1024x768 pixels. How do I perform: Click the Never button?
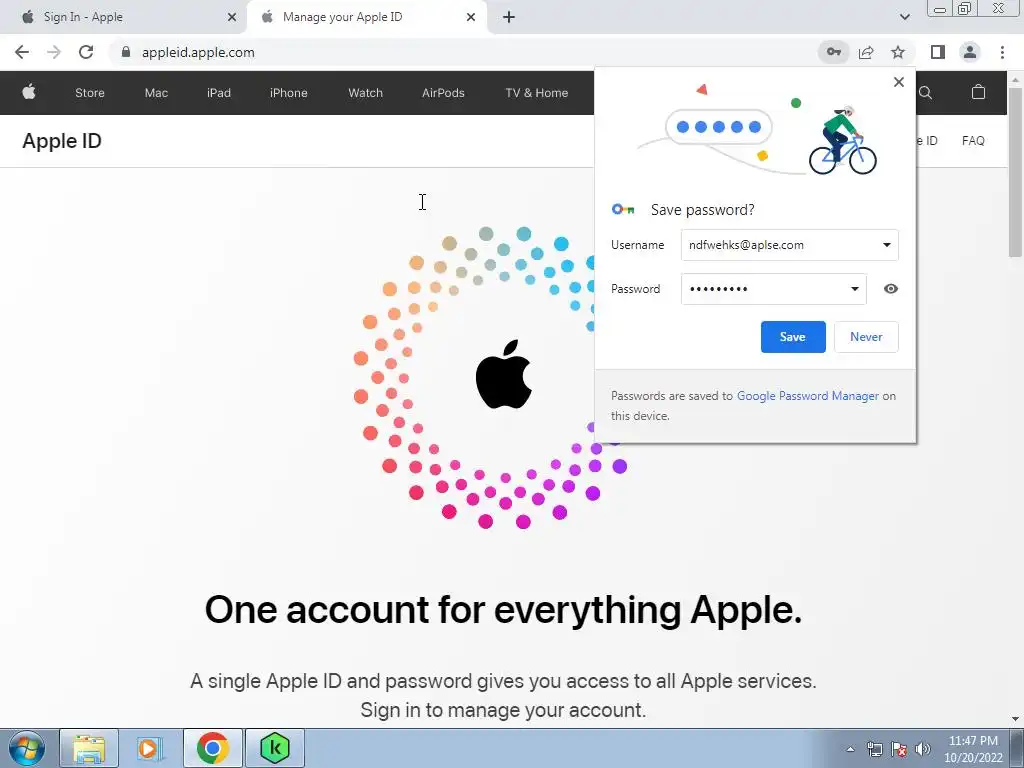[x=866, y=337]
